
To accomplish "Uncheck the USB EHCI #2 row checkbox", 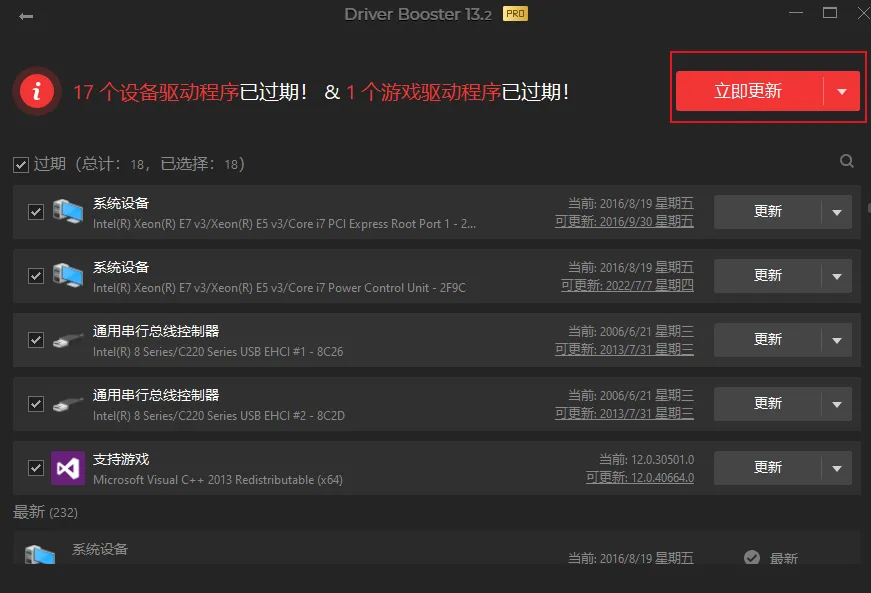I will 36,404.
